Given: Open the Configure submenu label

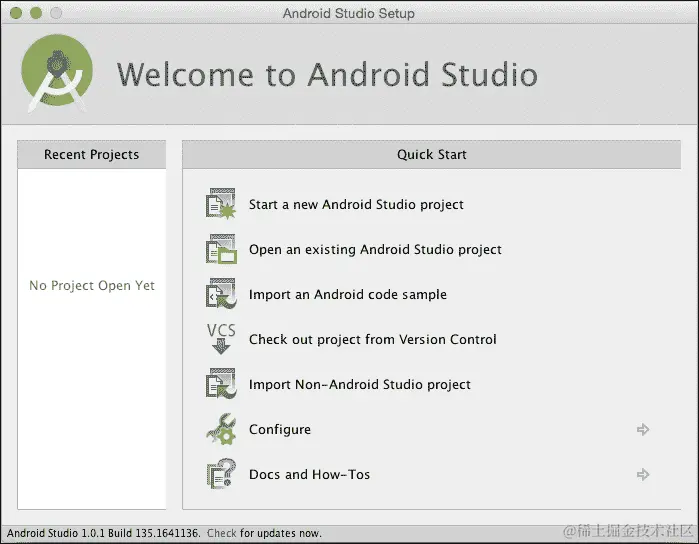Looking at the screenshot, I should click(x=280, y=429).
